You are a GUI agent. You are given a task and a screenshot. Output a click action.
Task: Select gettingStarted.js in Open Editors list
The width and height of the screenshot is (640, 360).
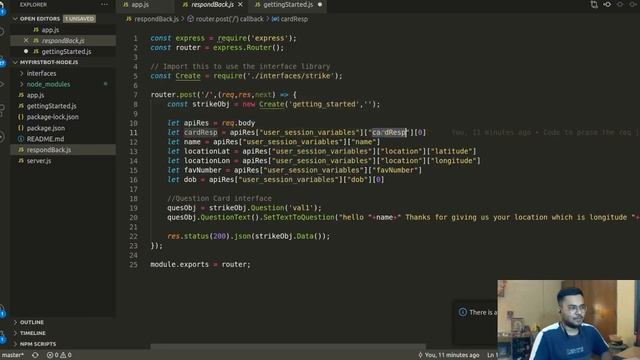[x=66, y=51]
